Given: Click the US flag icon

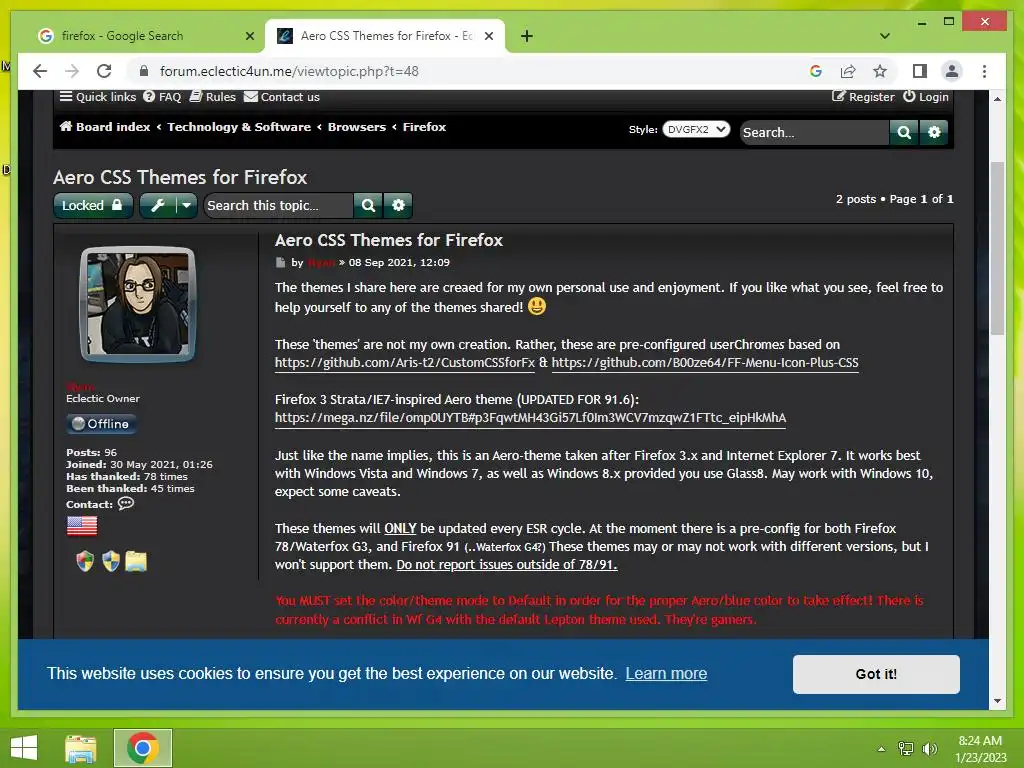Looking at the screenshot, I should (x=82, y=526).
